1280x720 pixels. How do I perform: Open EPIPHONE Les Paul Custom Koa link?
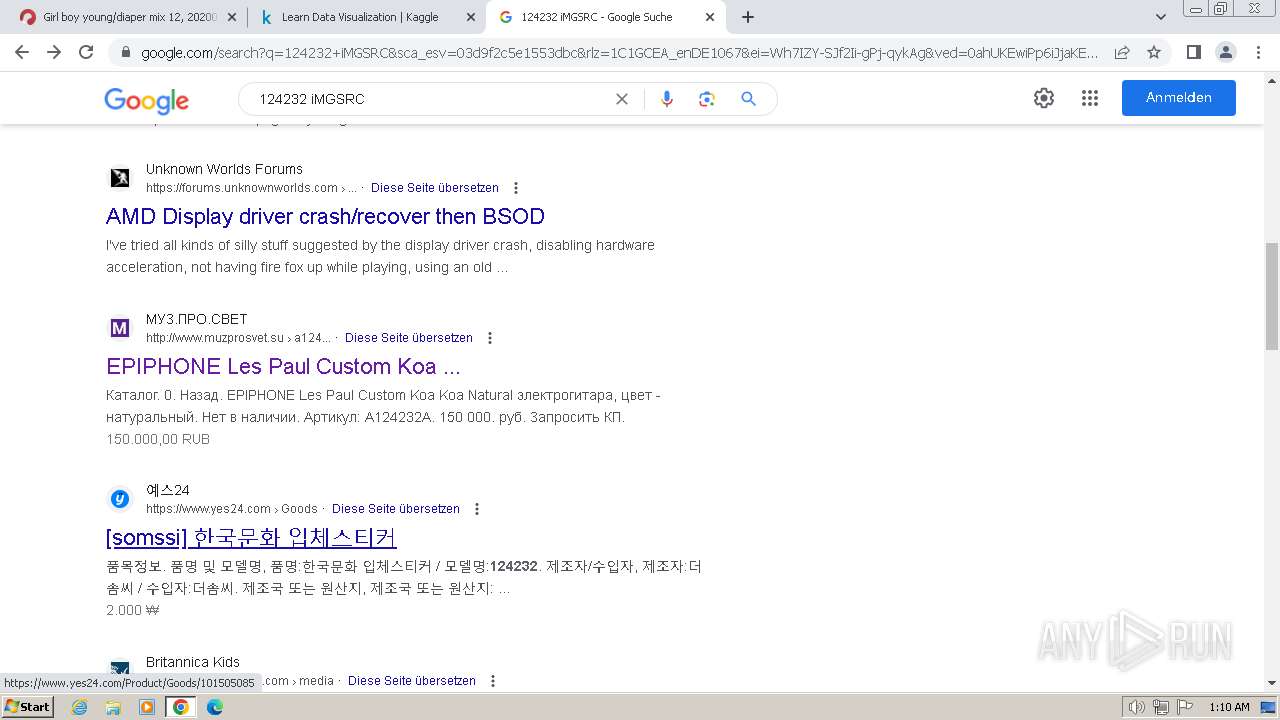tap(283, 366)
